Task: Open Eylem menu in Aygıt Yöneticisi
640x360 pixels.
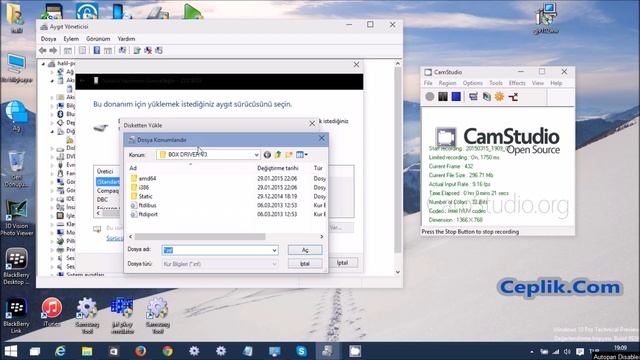Action: tap(71, 39)
